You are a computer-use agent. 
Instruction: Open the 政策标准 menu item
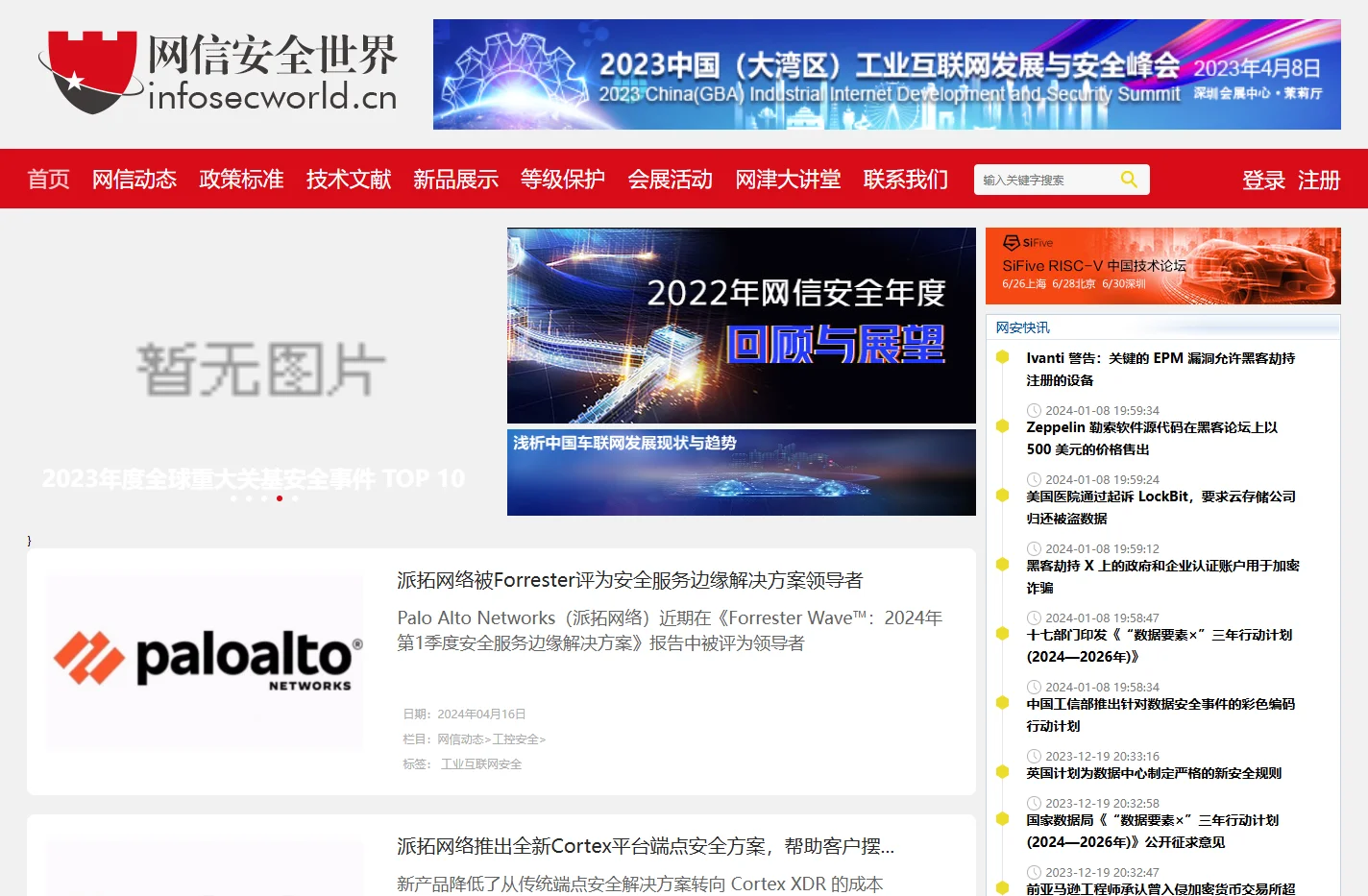click(x=241, y=180)
